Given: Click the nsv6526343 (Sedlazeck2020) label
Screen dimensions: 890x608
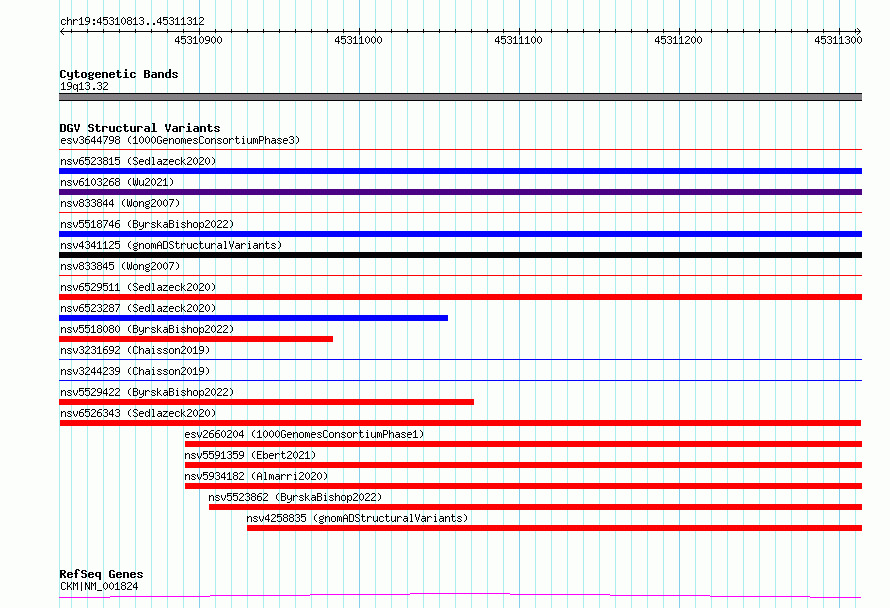Looking at the screenshot, I should pos(138,413).
